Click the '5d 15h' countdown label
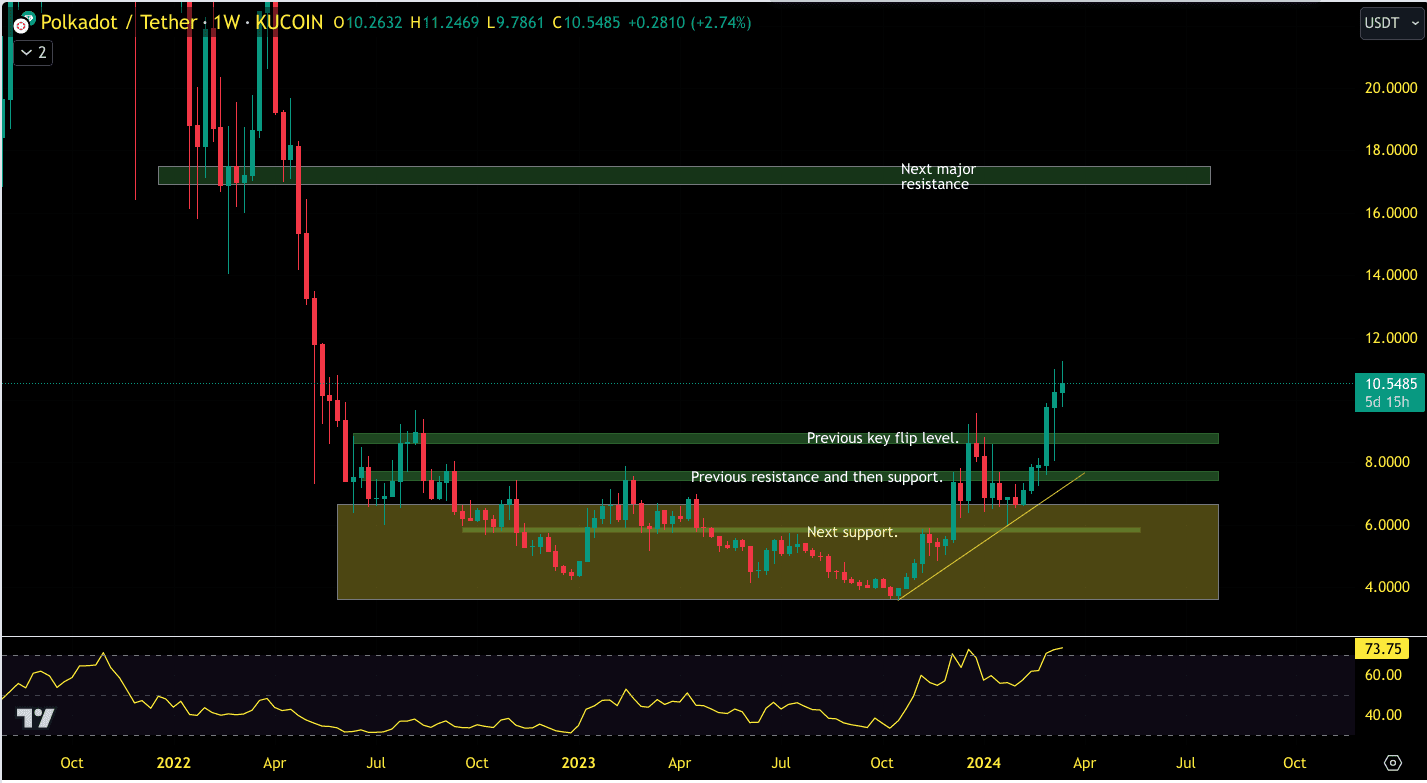 pyautogui.click(x=1389, y=402)
